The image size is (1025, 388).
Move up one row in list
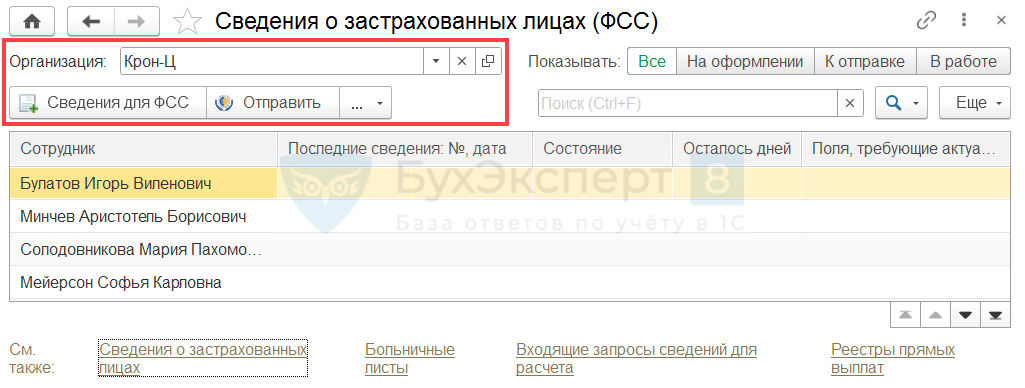click(935, 315)
